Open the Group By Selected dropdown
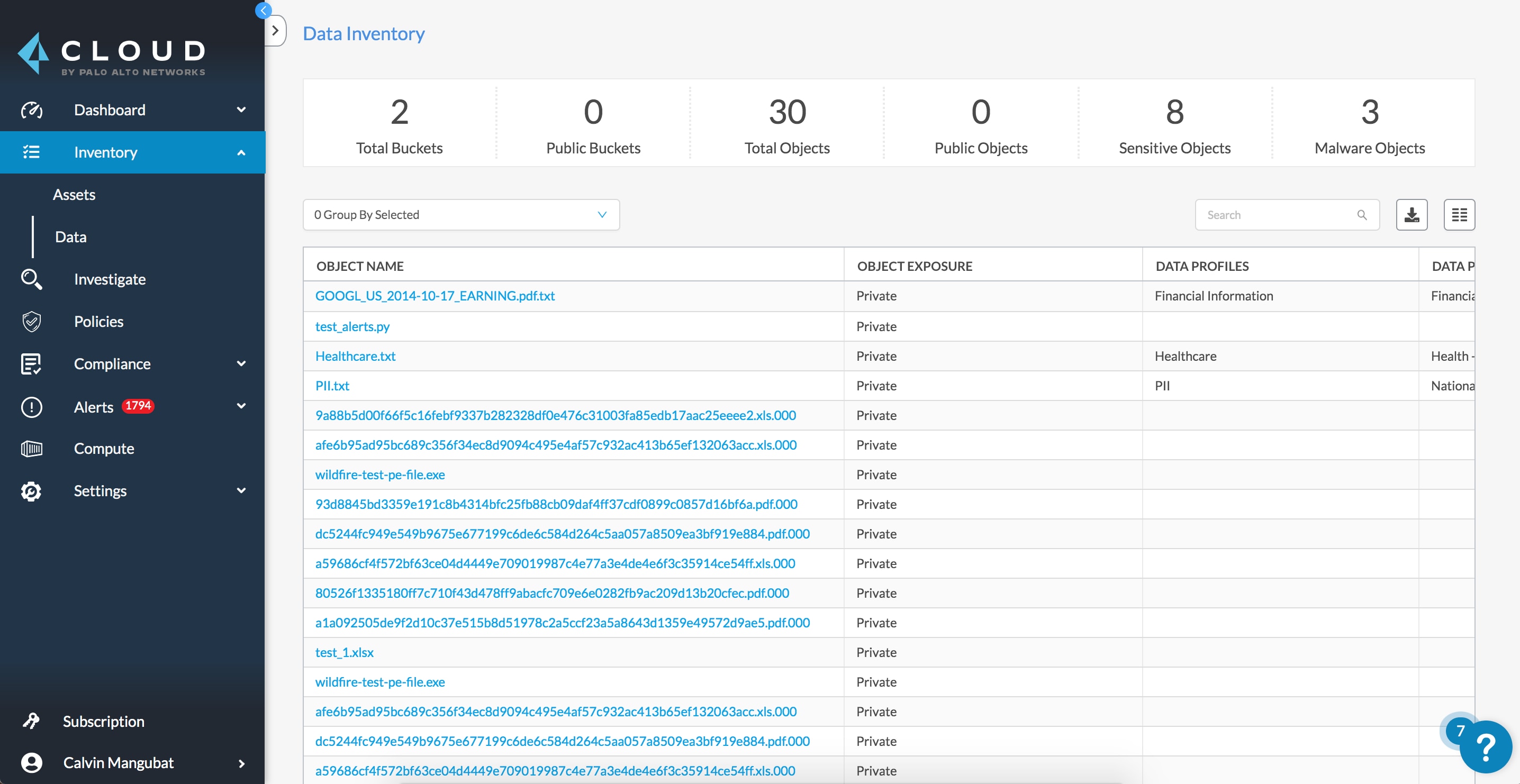The width and height of the screenshot is (1520, 784). tap(462, 215)
